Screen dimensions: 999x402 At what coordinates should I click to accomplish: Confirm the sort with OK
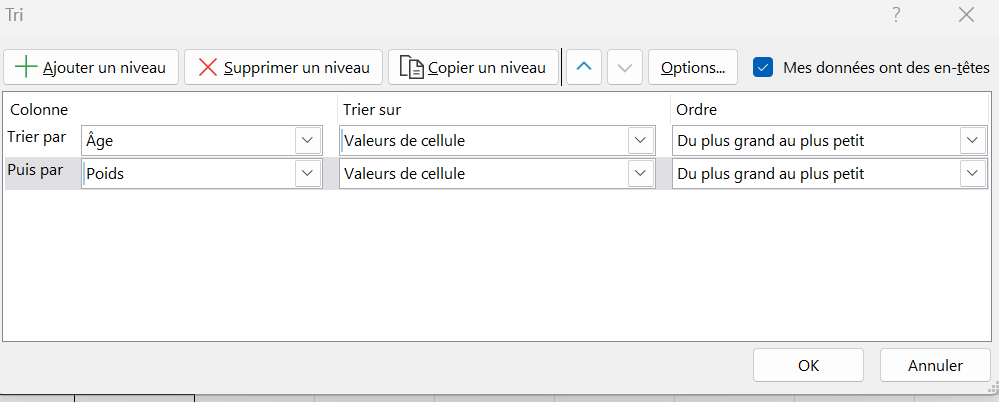coord(808,366)
